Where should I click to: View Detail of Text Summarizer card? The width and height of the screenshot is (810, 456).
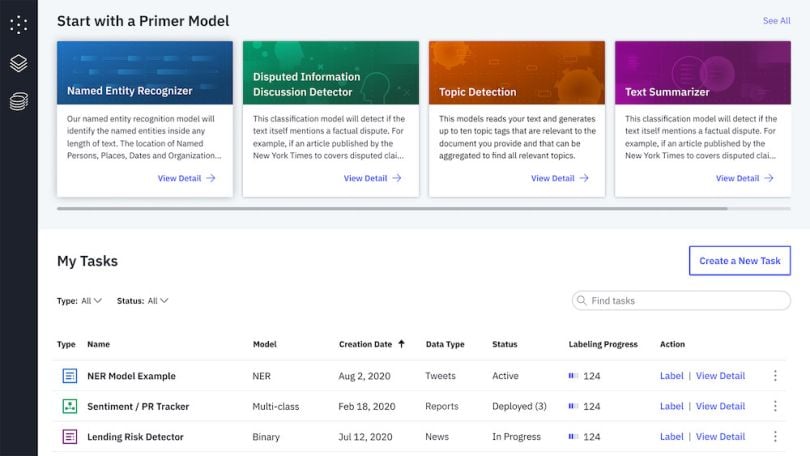pyautogui.click(x=744, y=178)
